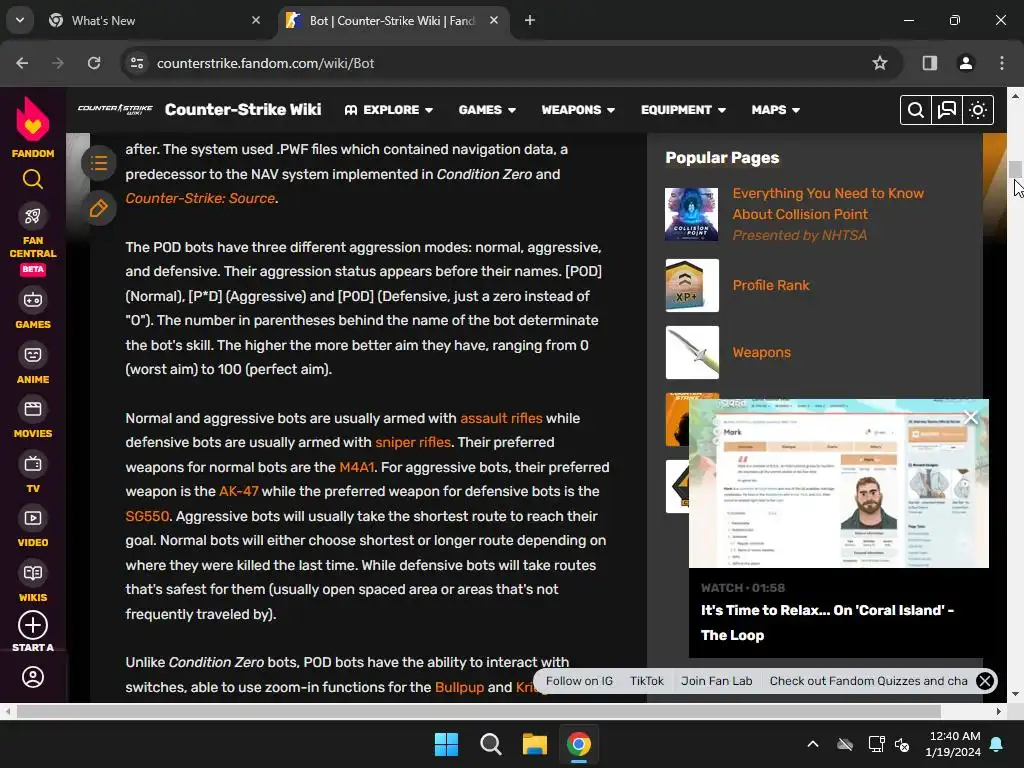Open the sniper rifles link
The width and height of the screenshot is (1024, 768).
coord(413,442)
